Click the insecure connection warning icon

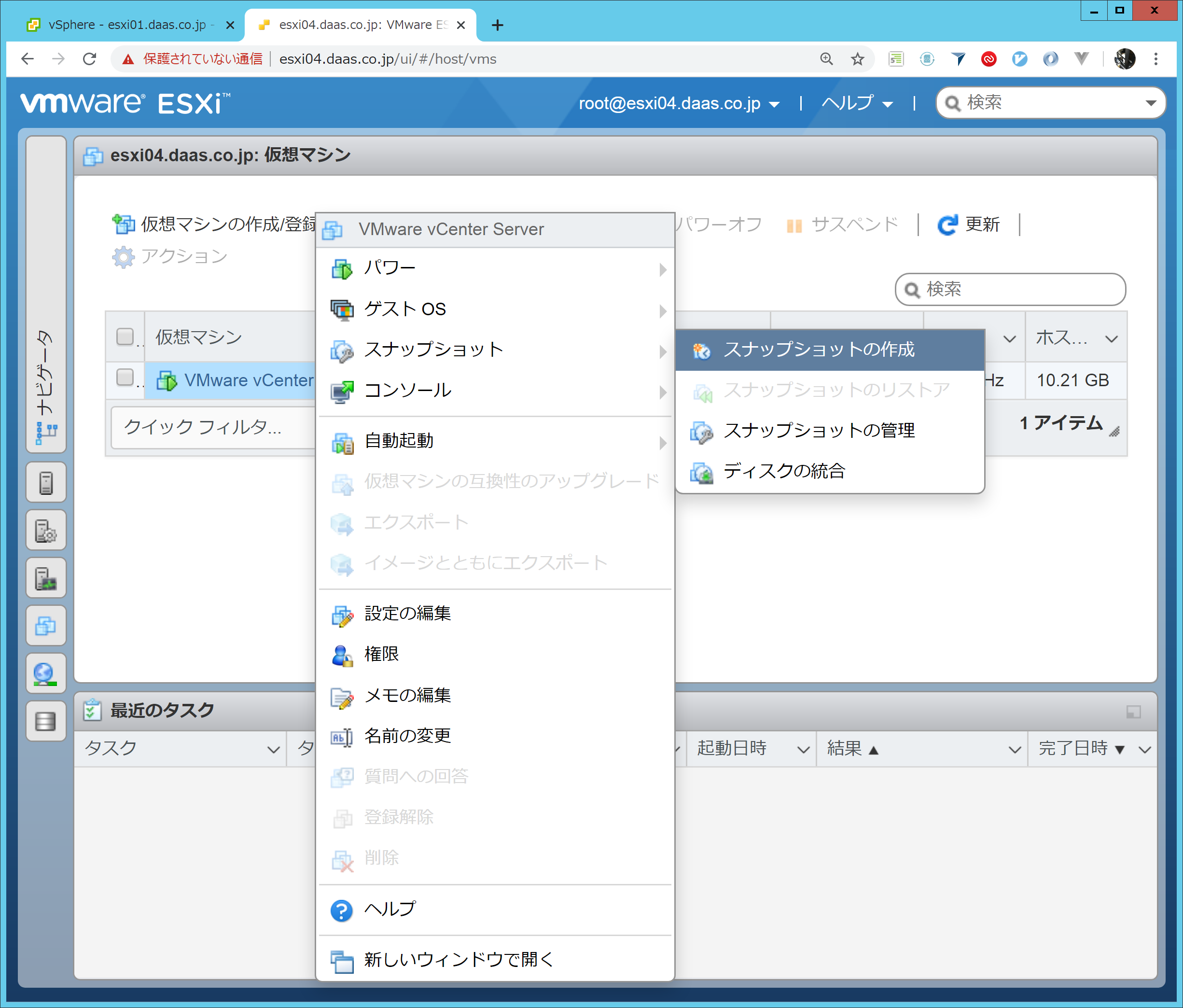128,59
